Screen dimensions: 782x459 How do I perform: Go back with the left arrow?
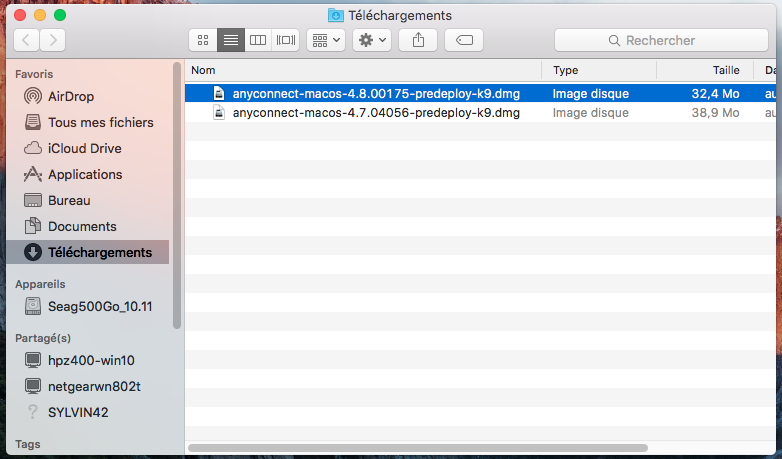[25, 40]
